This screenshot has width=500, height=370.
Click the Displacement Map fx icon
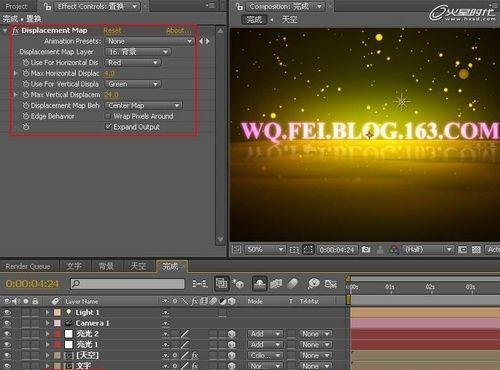(15, 30)
